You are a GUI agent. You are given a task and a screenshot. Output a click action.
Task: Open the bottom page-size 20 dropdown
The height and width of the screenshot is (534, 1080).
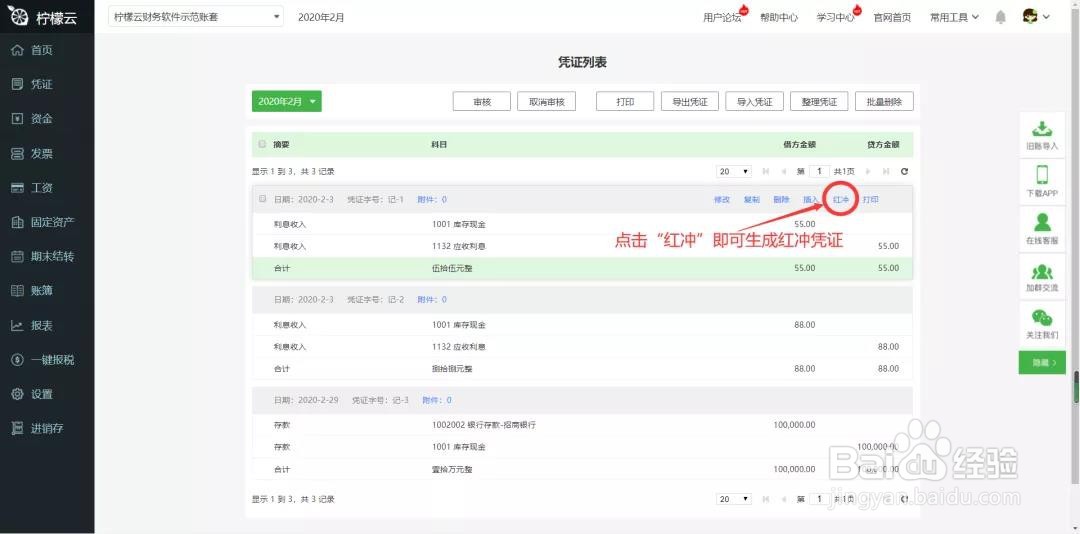[x=734, y=499]
